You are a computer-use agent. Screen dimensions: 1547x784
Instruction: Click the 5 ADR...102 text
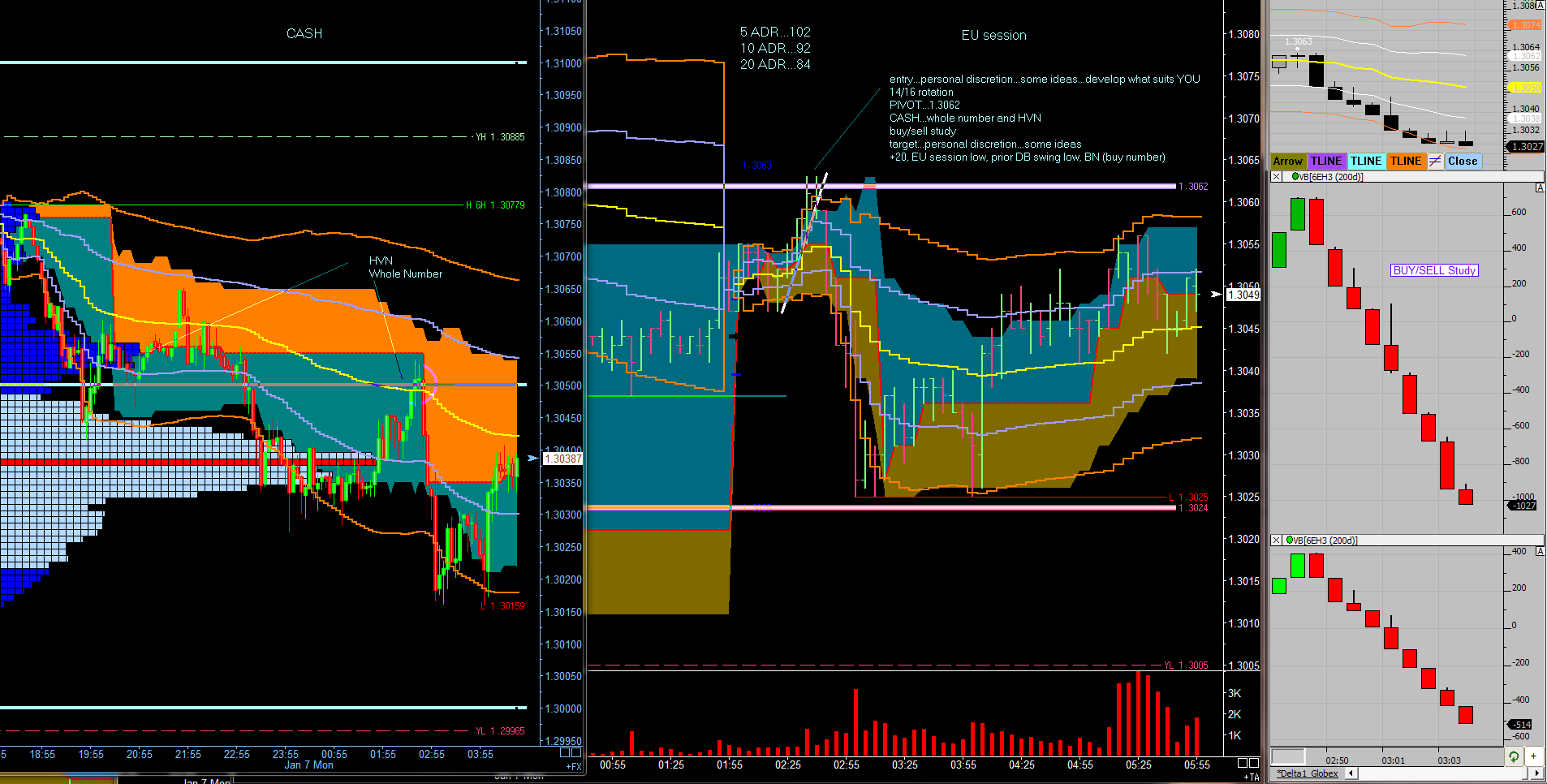click(x=775, y=32)
